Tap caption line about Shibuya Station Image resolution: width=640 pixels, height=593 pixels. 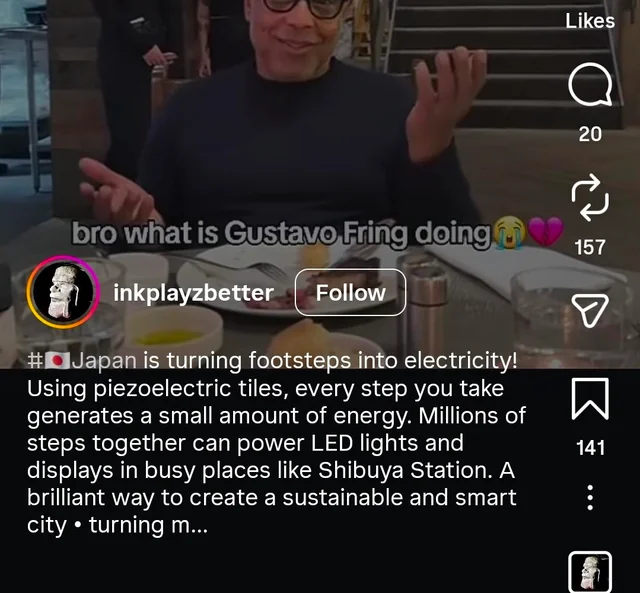point(271,470)
